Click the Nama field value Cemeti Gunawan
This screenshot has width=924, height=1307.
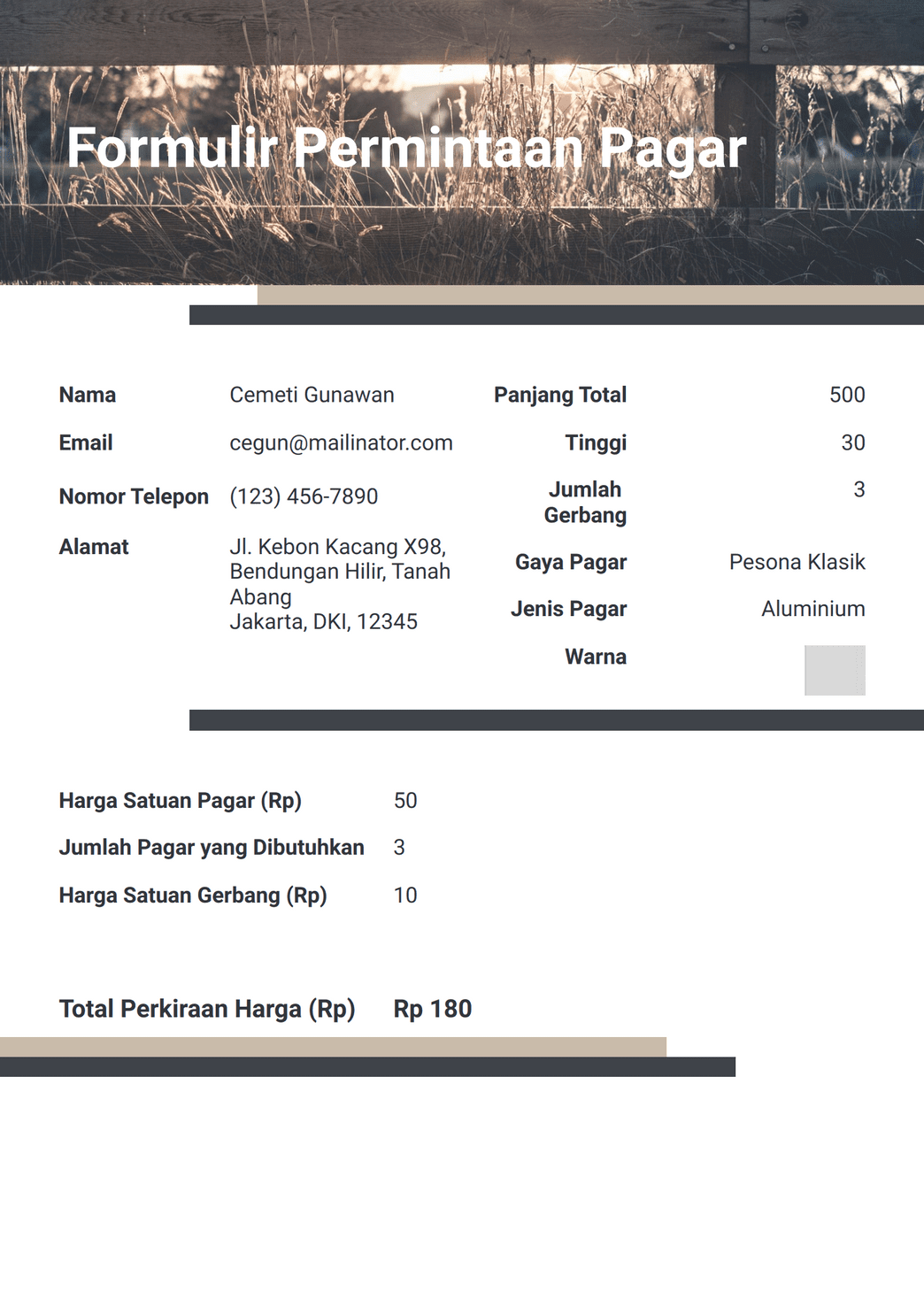312,395
